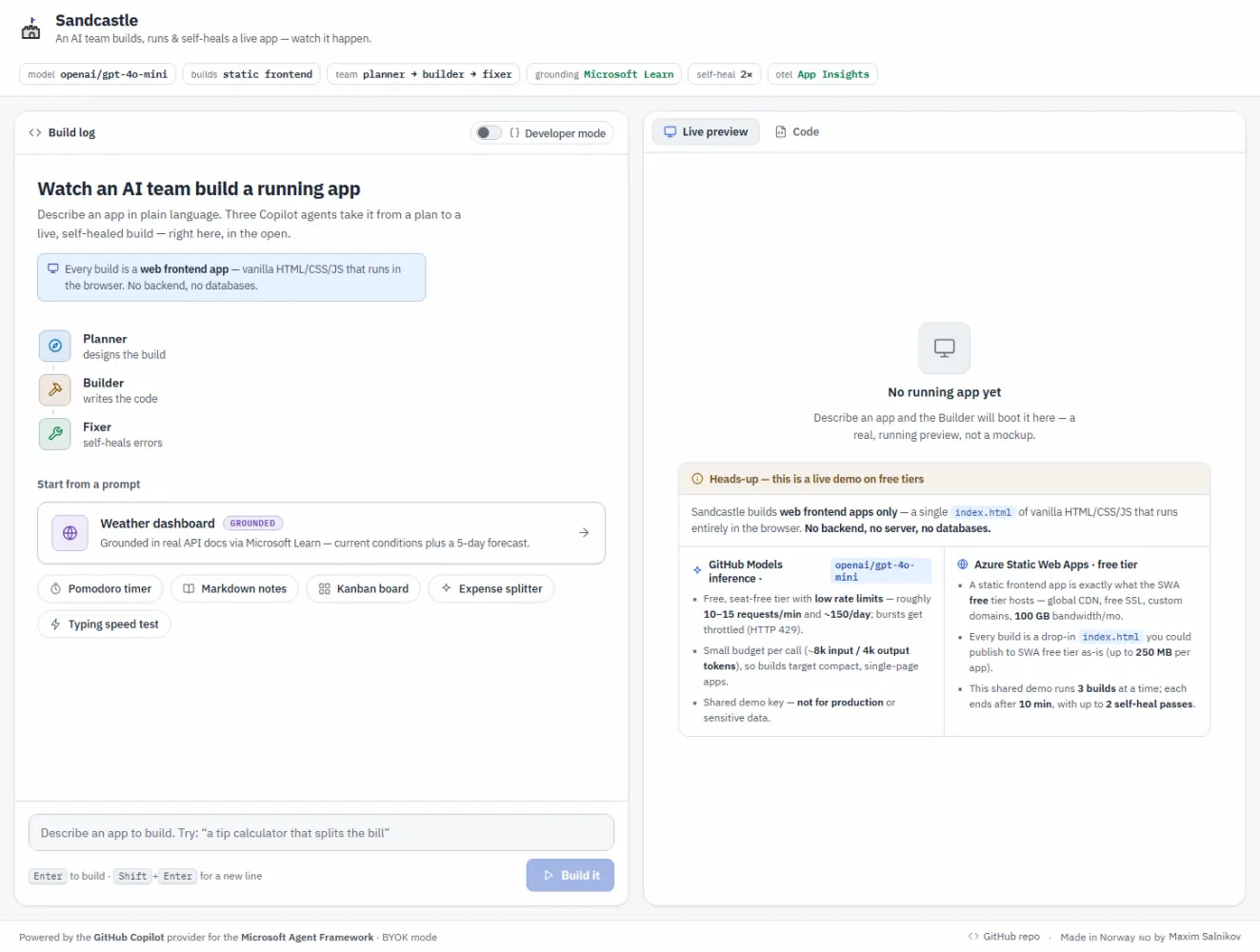1260x952 pixels.
Task: Click the 'Watch an AI team build a running app' heading
Action: coord(199,189)
